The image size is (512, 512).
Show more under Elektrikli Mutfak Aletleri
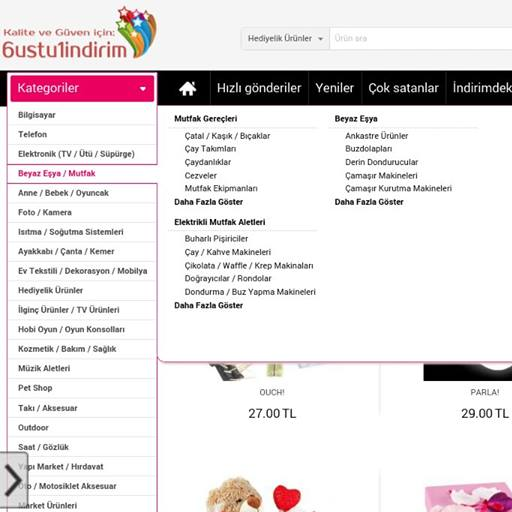(208, 305)
